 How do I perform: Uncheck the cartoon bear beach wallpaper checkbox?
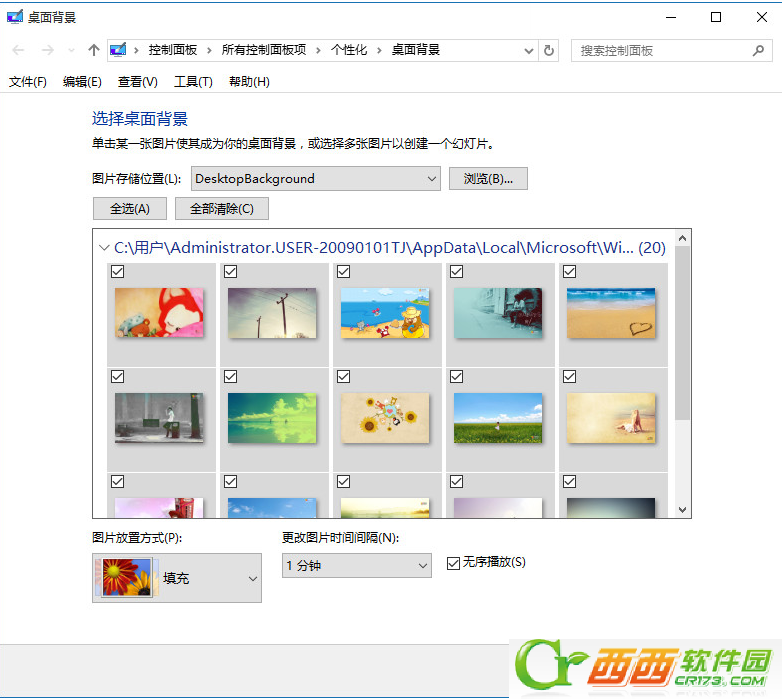344,272
